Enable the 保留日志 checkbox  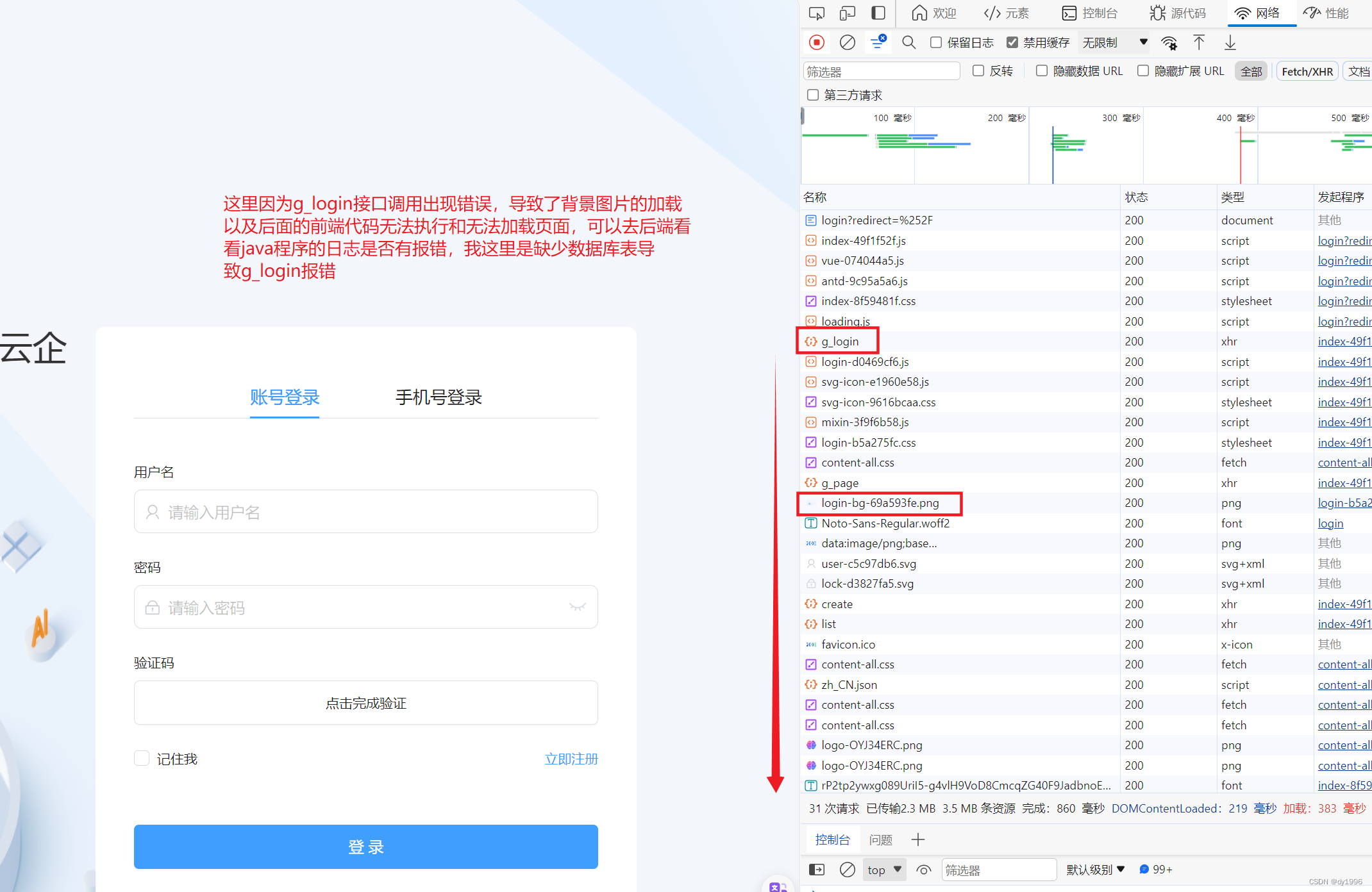pos(936,42)
